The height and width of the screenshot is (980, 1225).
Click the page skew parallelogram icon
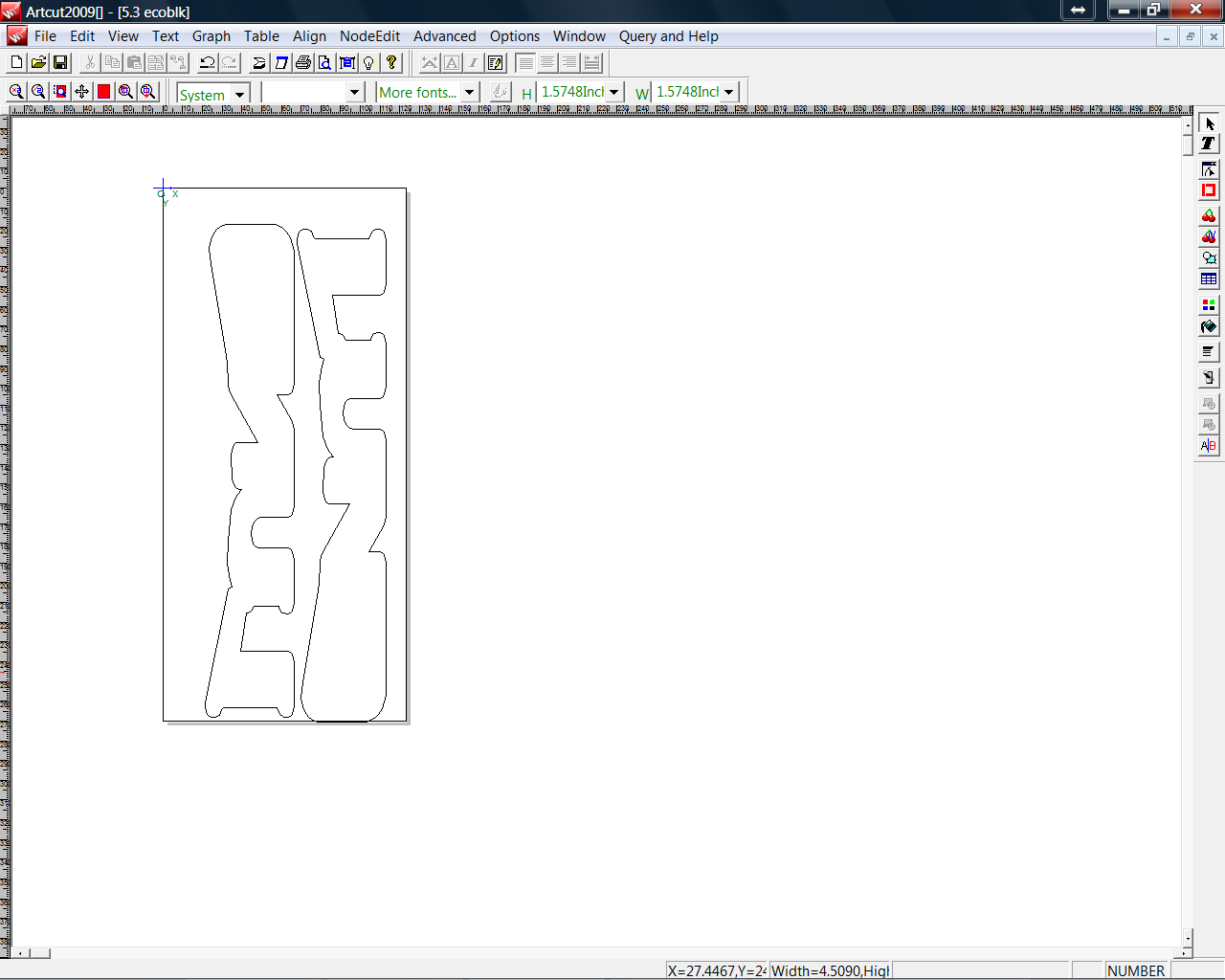(281, 62)
